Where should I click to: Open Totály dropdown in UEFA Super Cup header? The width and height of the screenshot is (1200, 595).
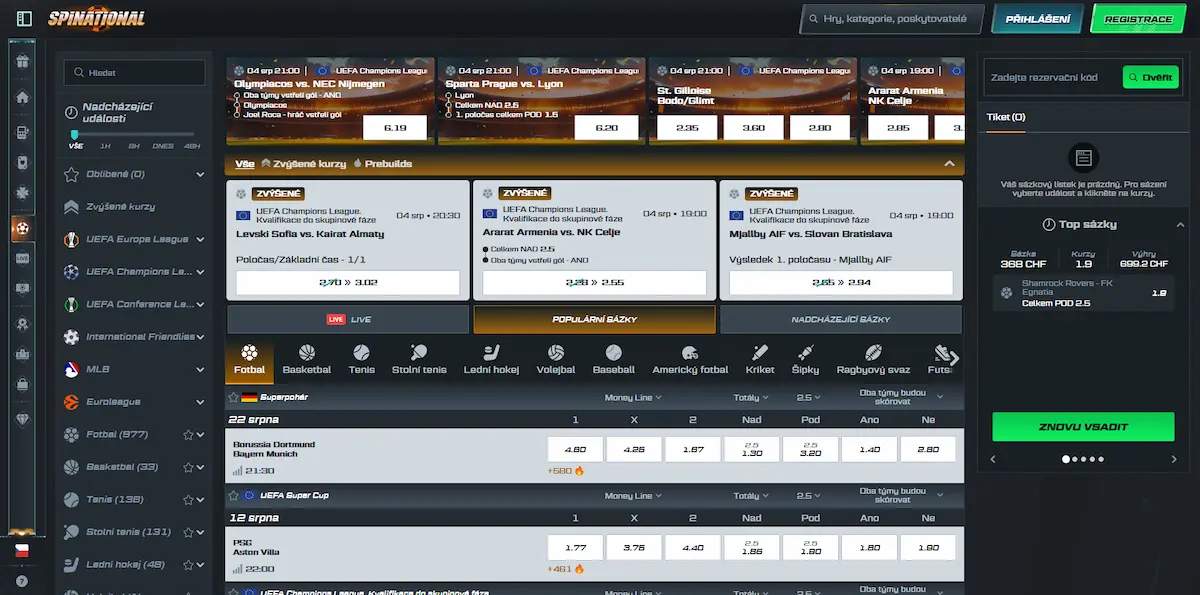click(750, 496)
